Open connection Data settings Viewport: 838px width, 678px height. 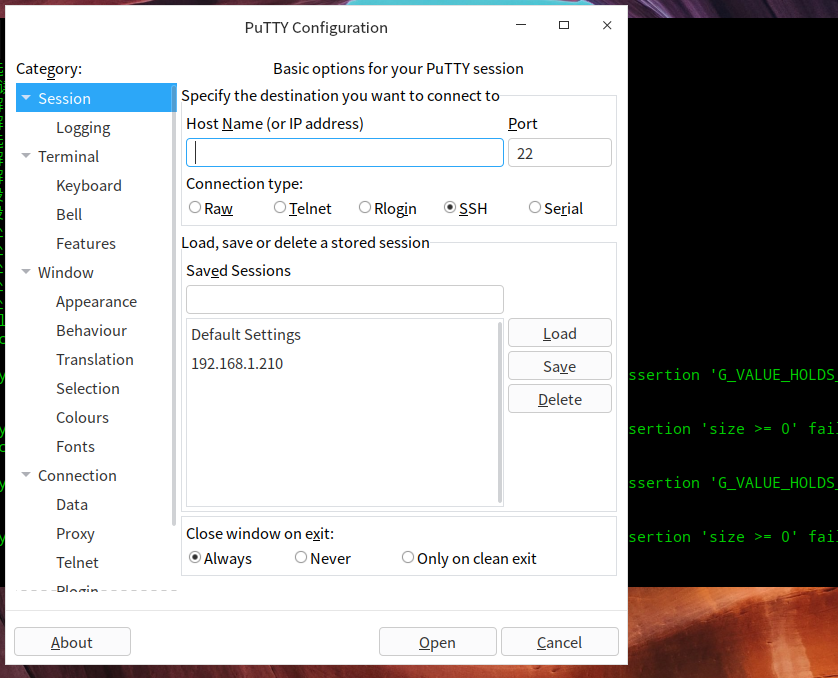coord(72,504)
